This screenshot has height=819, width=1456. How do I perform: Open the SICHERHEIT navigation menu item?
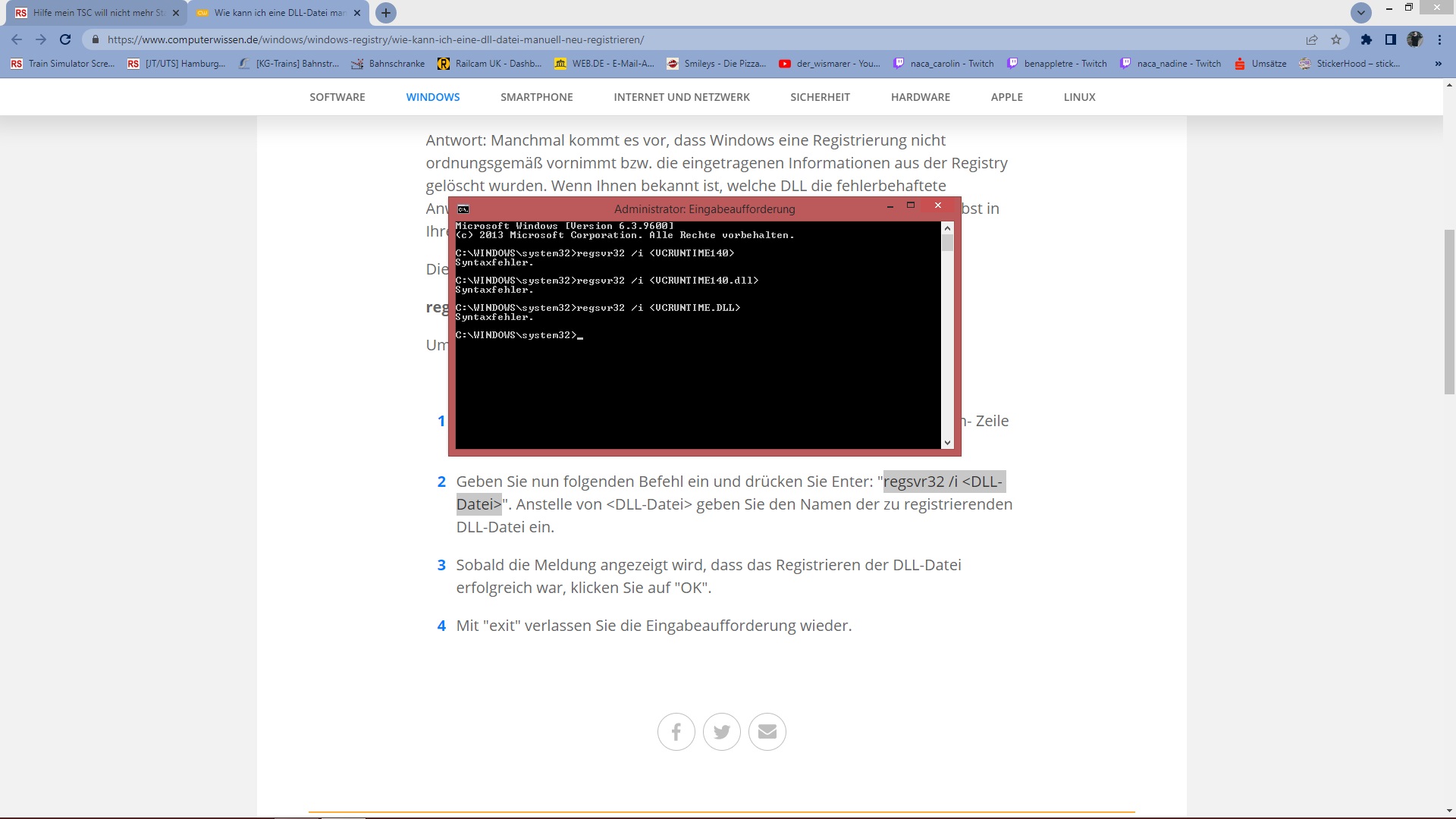pos(820,97)
